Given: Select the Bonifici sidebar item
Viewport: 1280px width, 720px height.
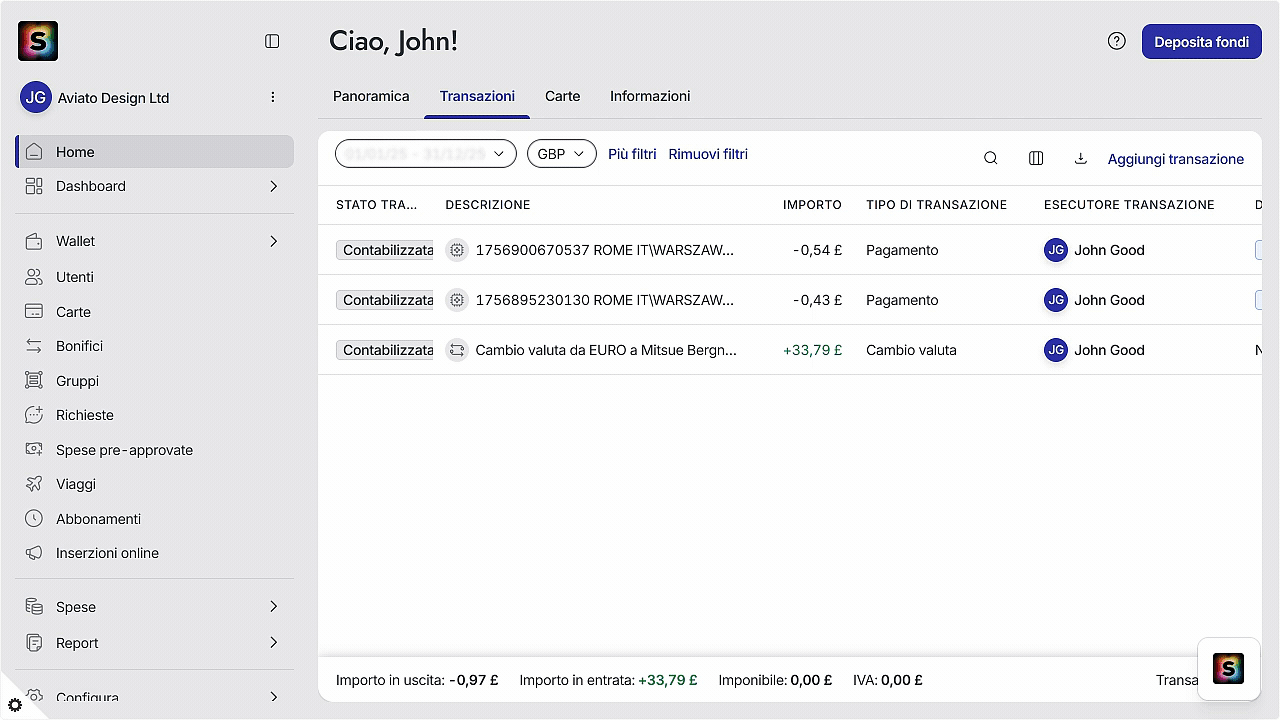Looking at the screenshot, I should pos(155,346).
